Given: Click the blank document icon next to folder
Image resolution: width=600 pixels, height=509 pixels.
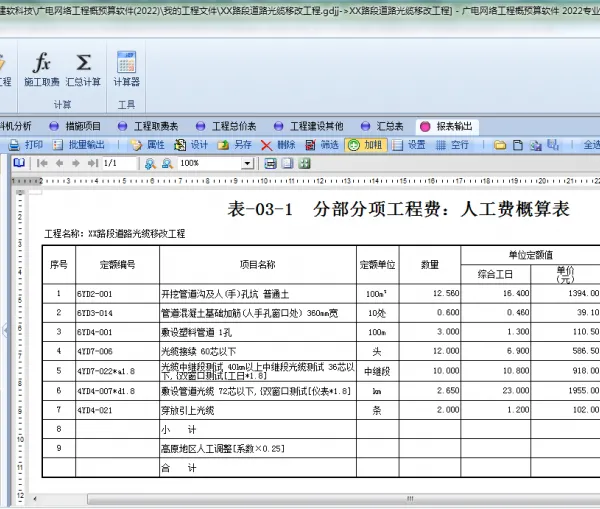Looking at the screenshot, I should coord(517,145).
